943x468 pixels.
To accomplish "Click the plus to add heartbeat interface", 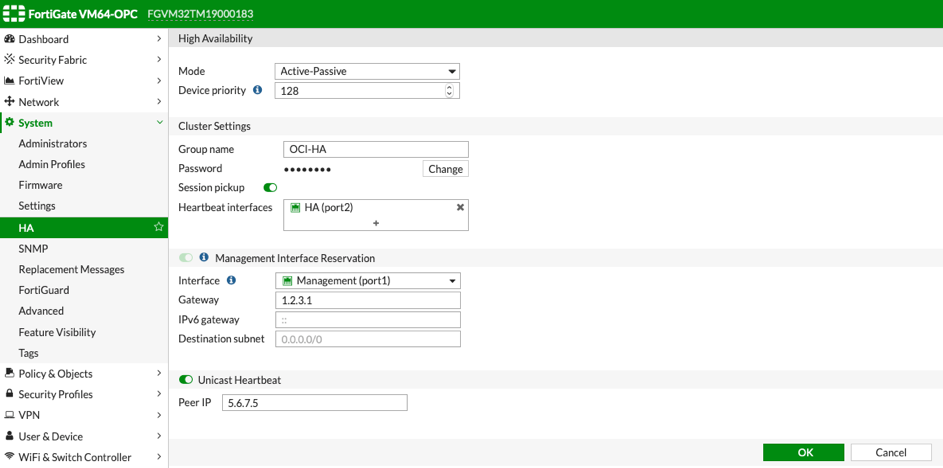I will [x=376, y=223].
